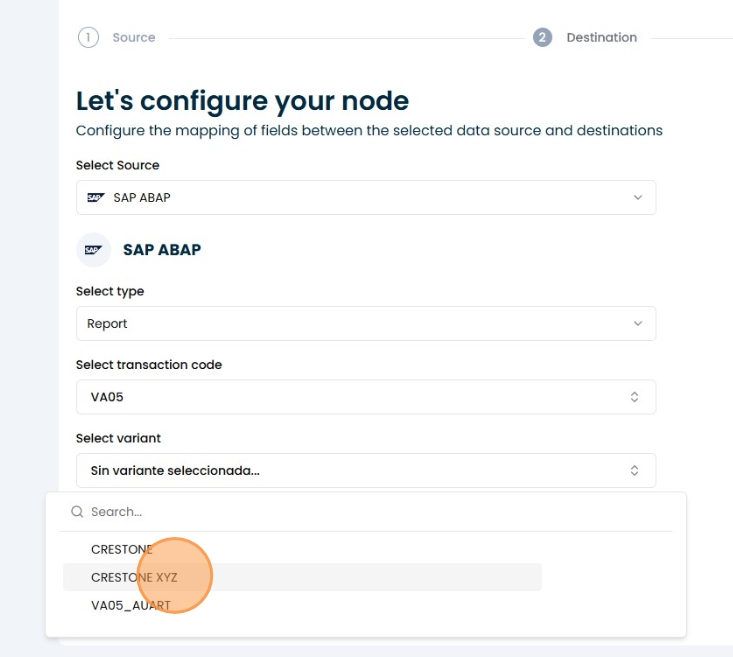Click the 'Sin variante seleccionada...' text

point(175,470)
